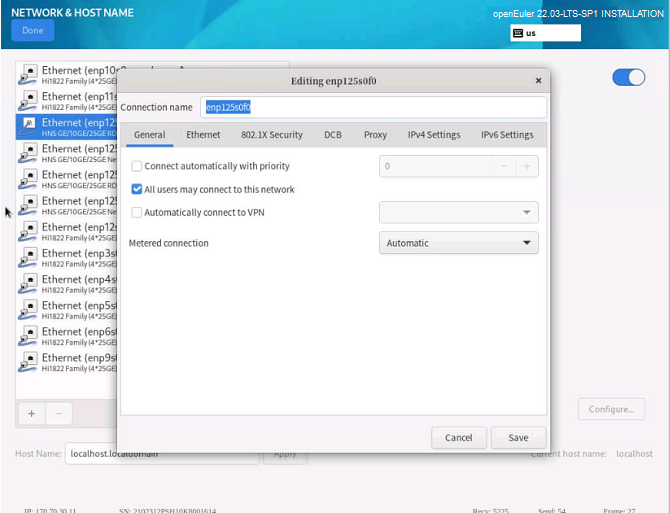Click the enp4s Ethernet adapter icon
670x513 pixels.
pyautogui.click(x=29, y=284)
